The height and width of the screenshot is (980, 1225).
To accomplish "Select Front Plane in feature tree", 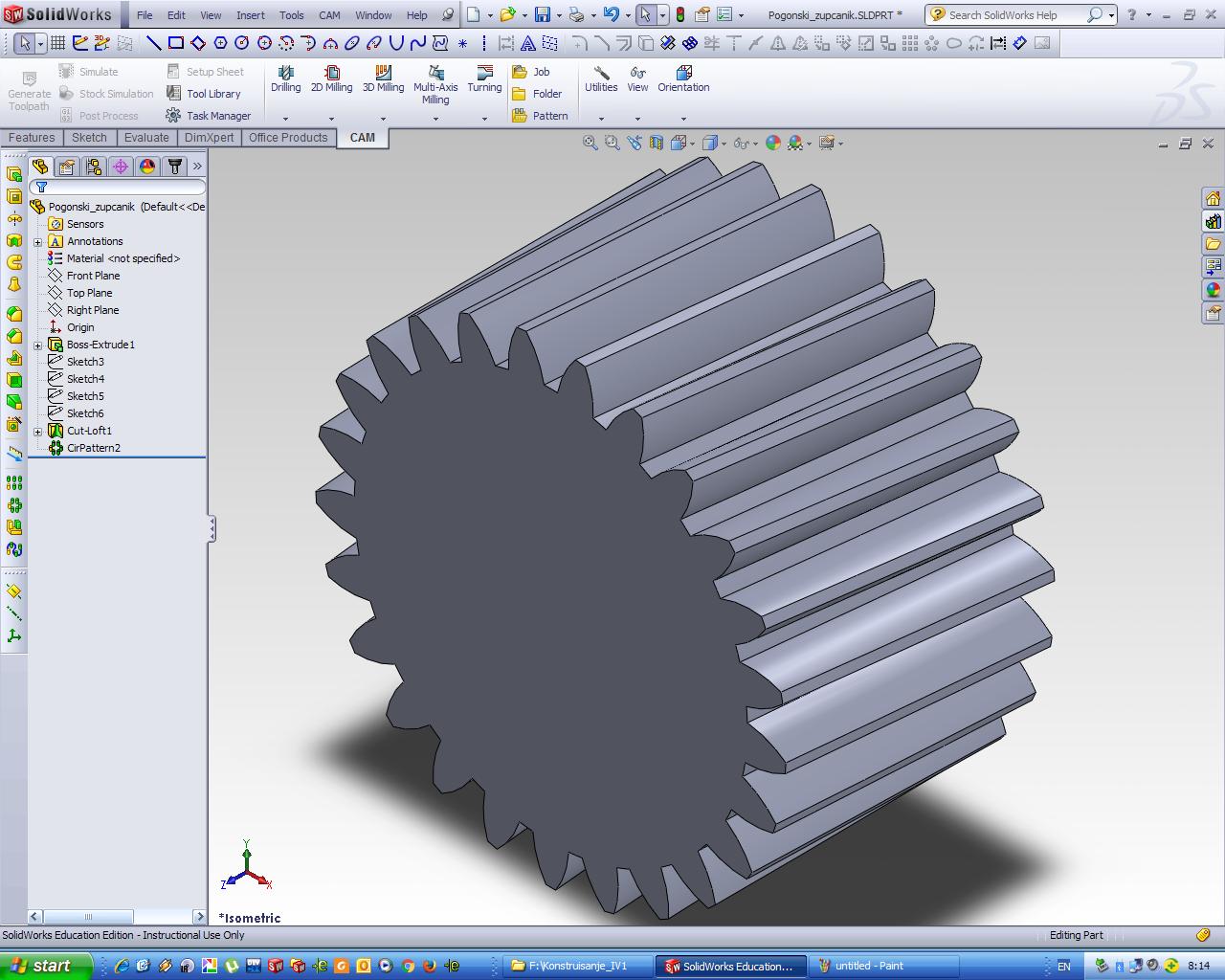I will point(93,276).
